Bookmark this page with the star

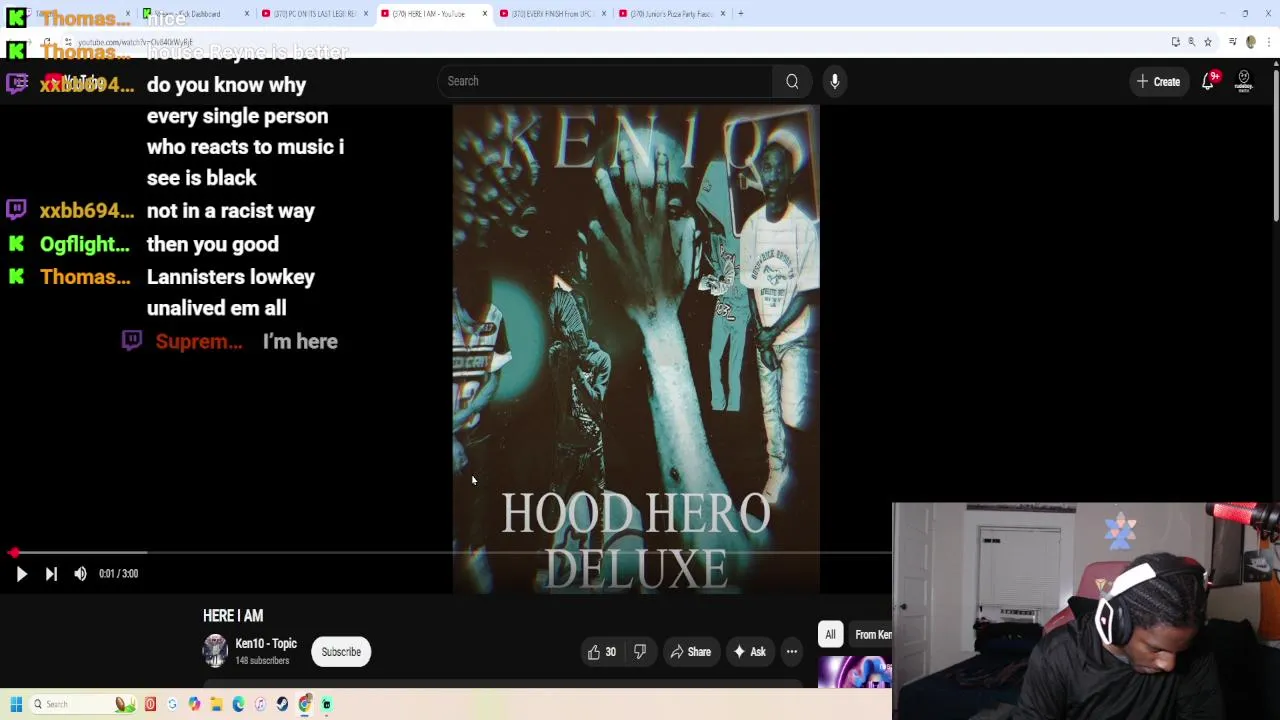click(1208, 42)
